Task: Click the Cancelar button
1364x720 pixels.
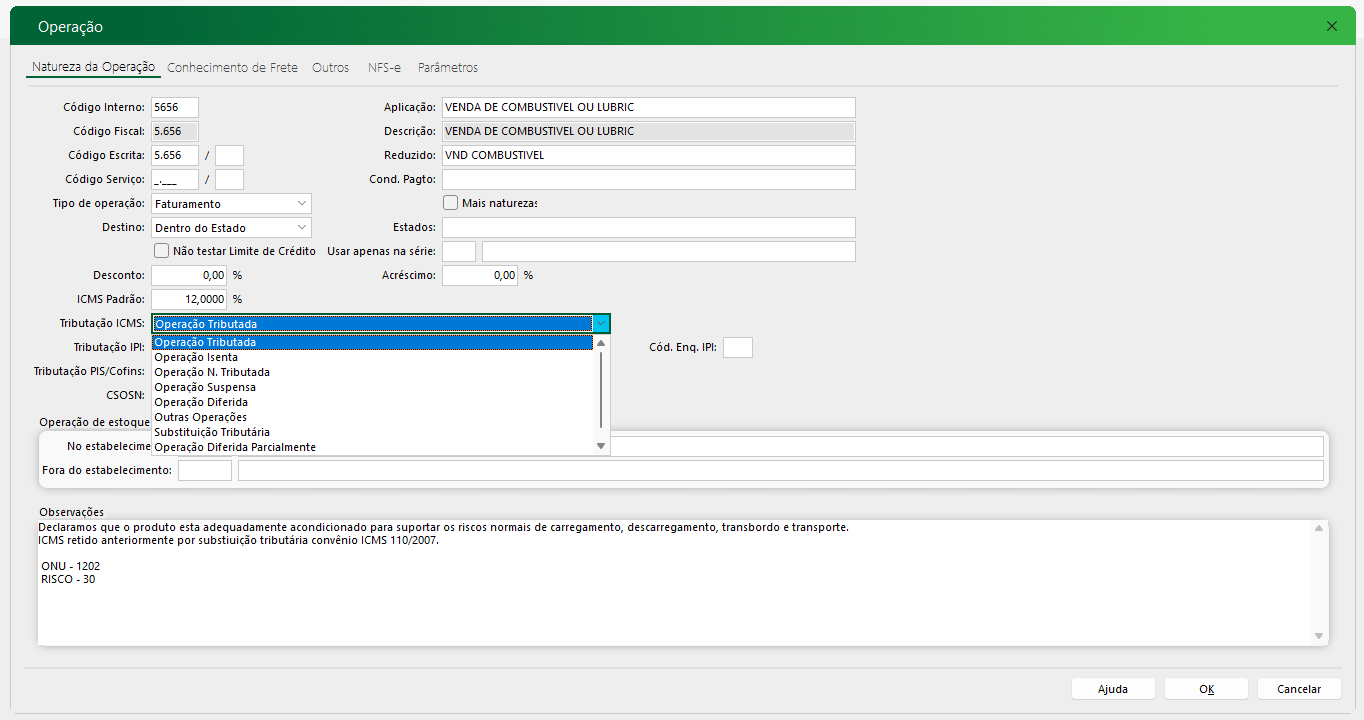Action: (x=1299, y=689)
